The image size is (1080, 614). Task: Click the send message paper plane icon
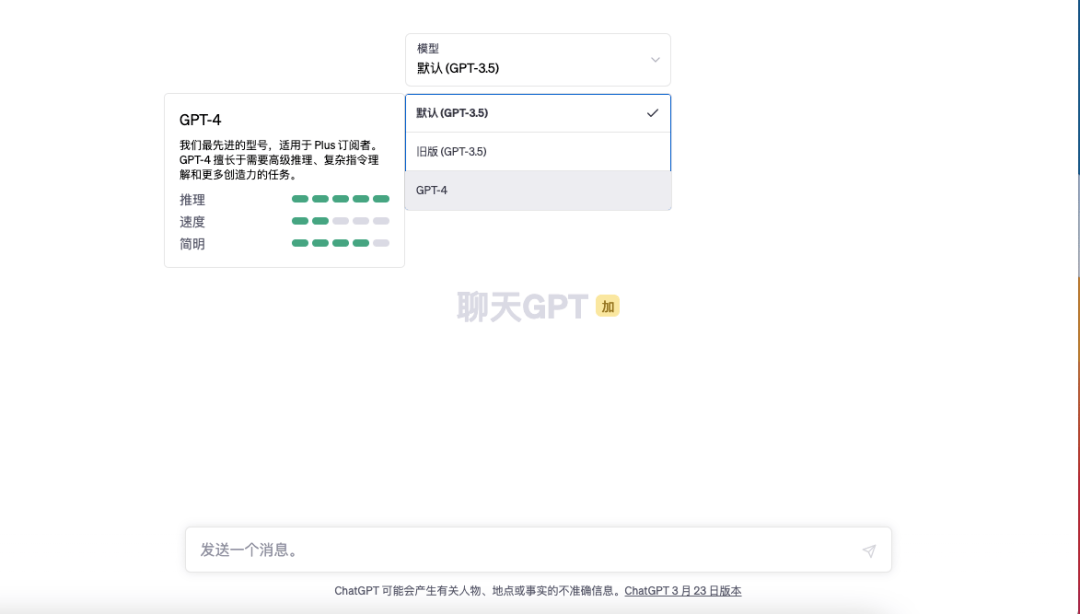869,549
